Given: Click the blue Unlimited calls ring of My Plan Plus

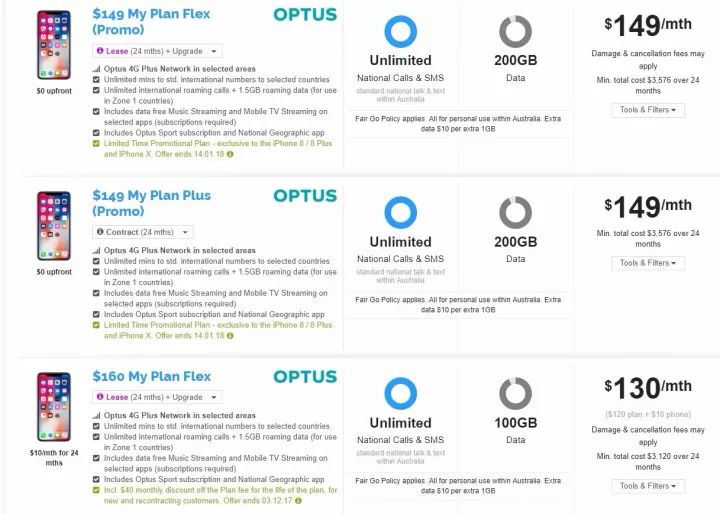Looking at the screenshot, I should (400, 212).
